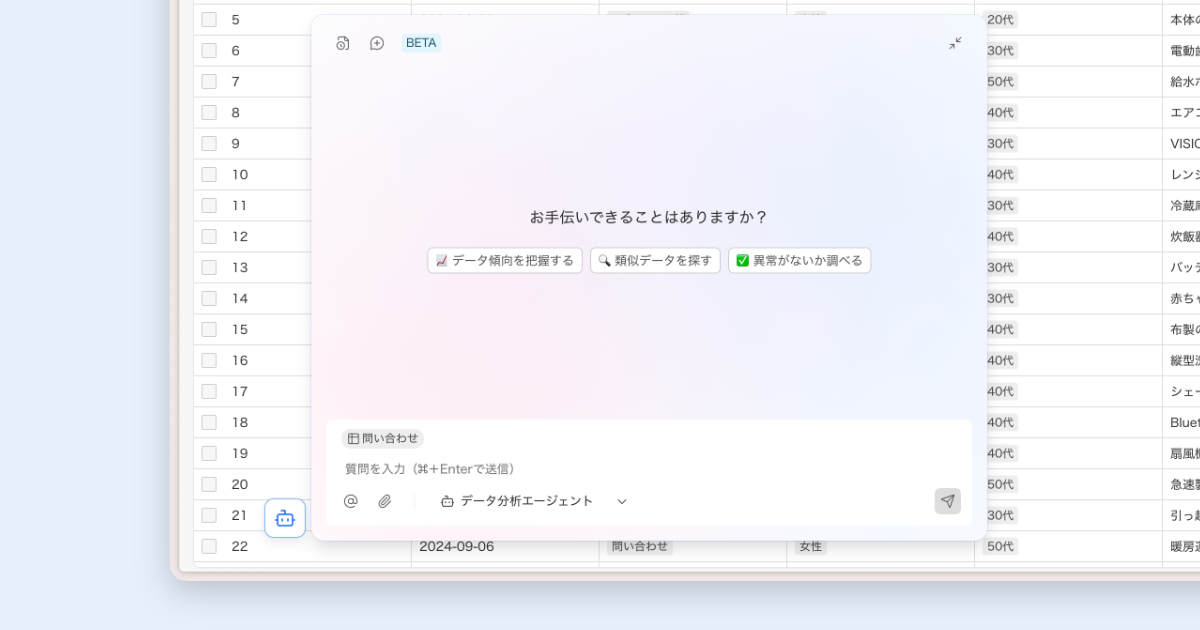The height and width of the screenshot is (630, 1200).
Task: Open chat history icon
Action: pos(343,43)
